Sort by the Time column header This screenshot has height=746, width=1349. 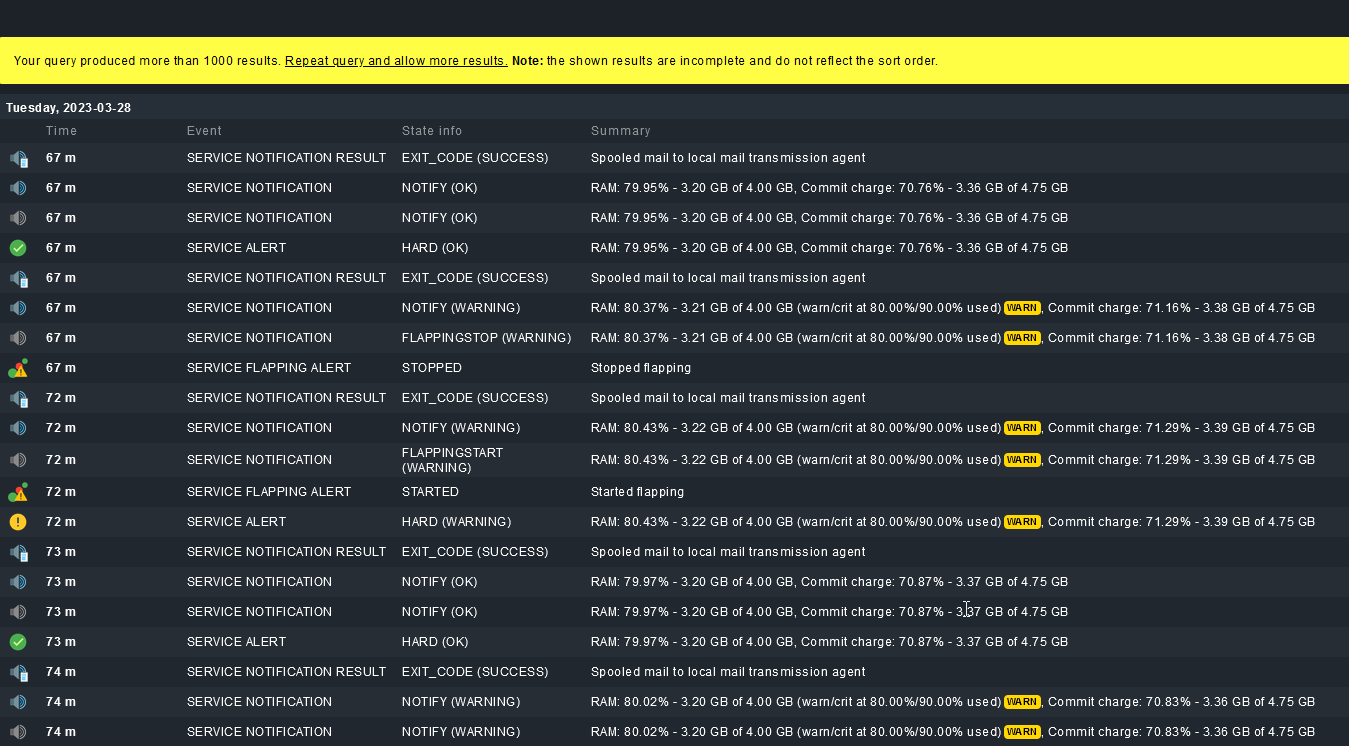click(x=61, y=131)
